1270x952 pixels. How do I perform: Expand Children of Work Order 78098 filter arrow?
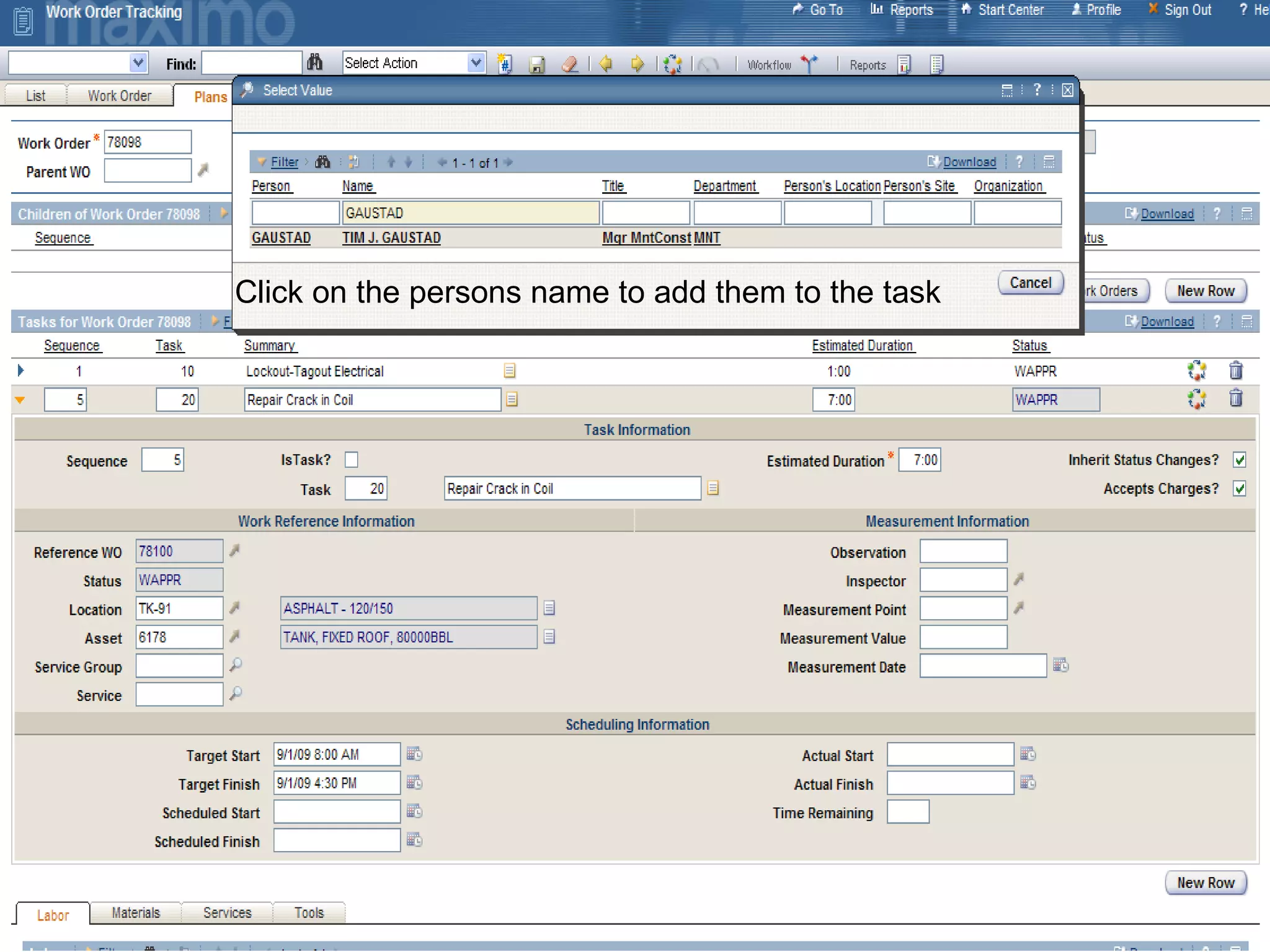224,213
